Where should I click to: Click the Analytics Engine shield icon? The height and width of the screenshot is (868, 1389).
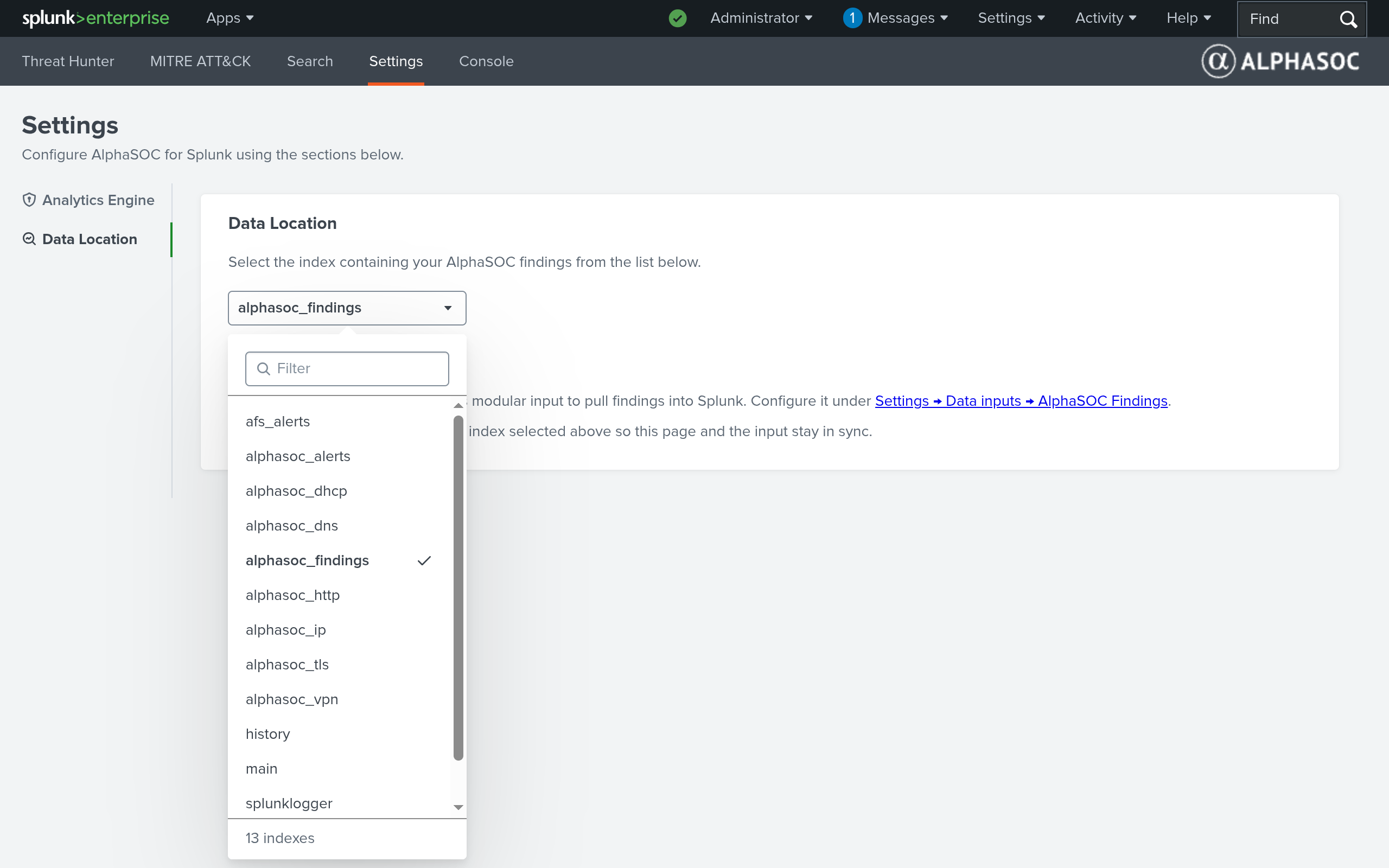pos(29,200)
